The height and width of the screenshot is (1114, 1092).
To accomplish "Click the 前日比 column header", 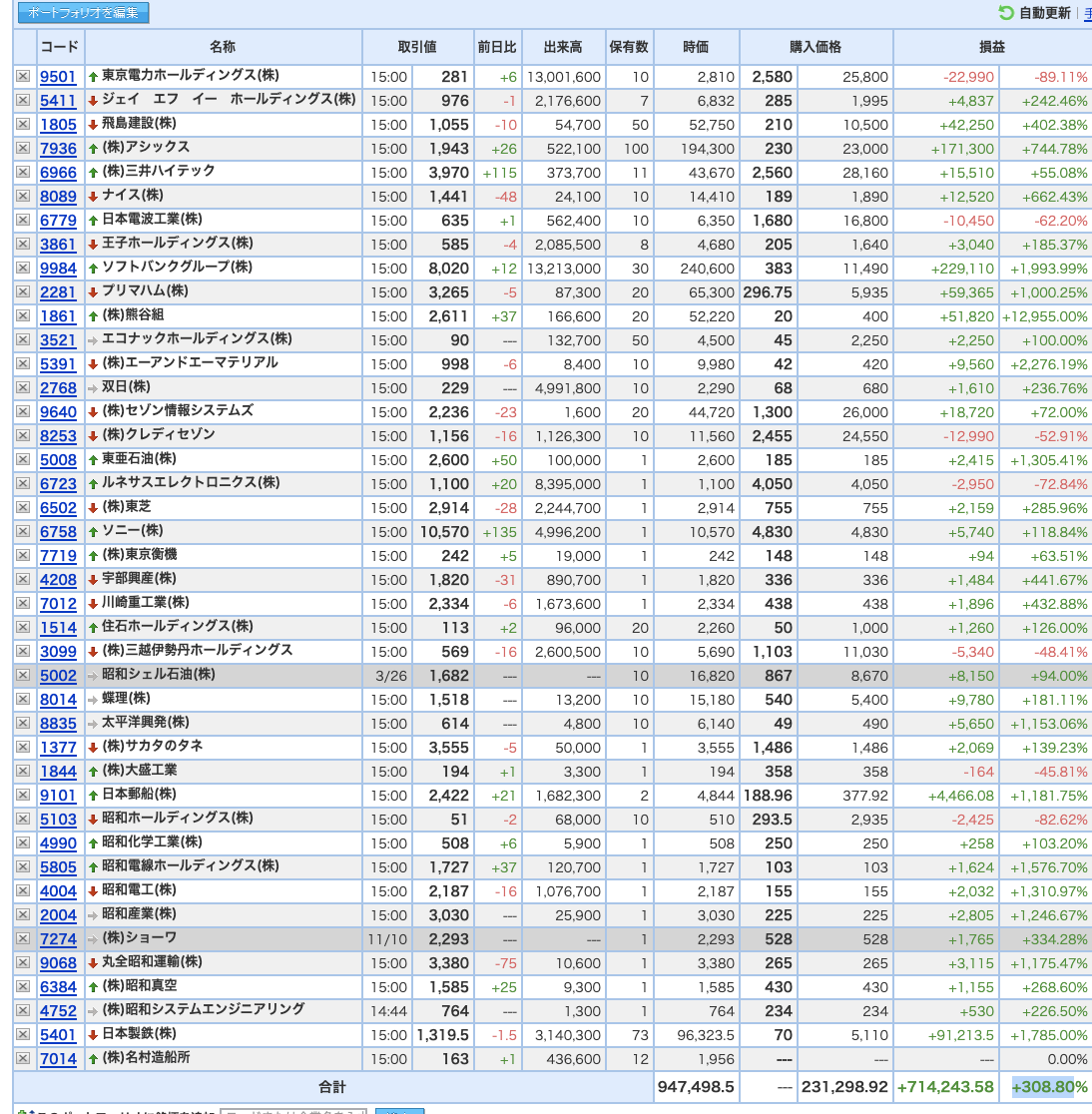I will click(x=497, y=47).
